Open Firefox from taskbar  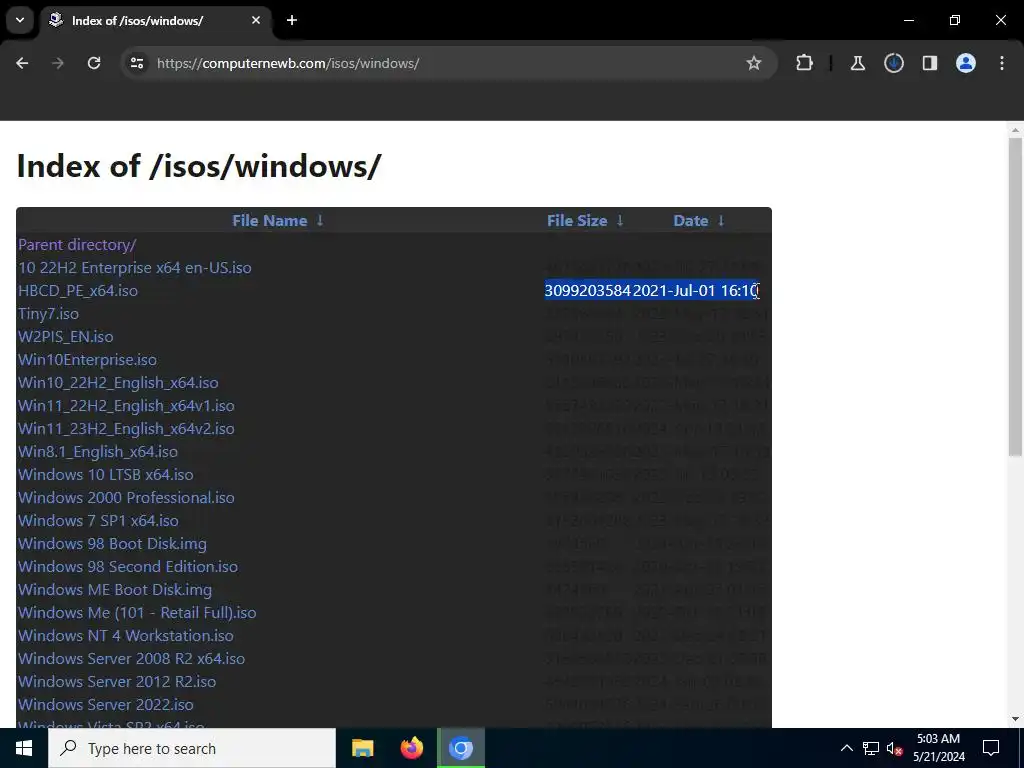point(411,748)
